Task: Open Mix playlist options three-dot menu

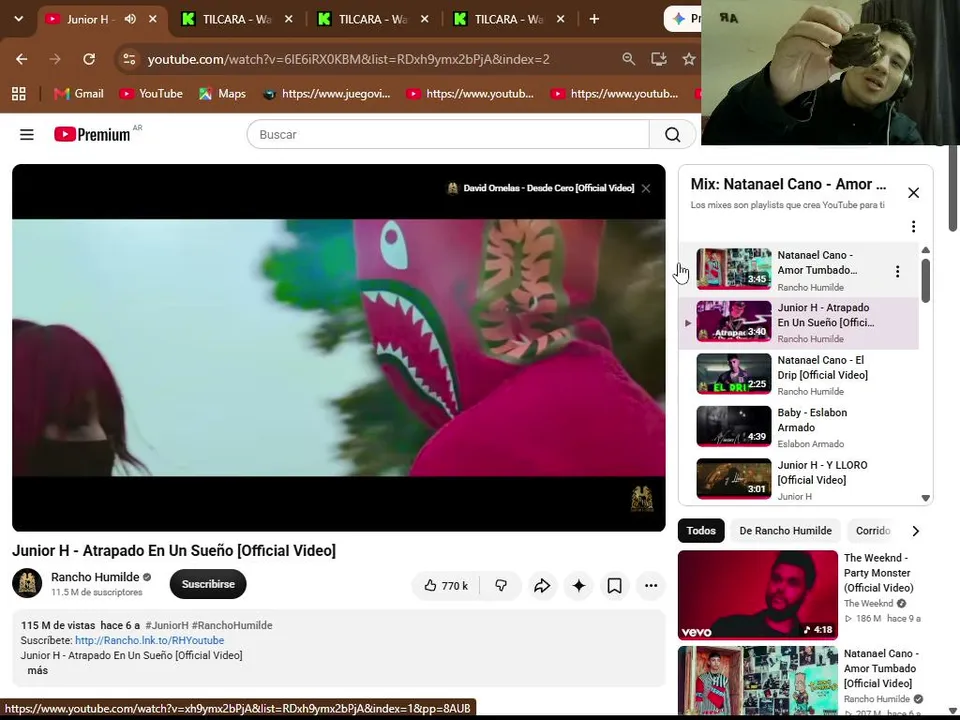Action: tap(913, 227)
